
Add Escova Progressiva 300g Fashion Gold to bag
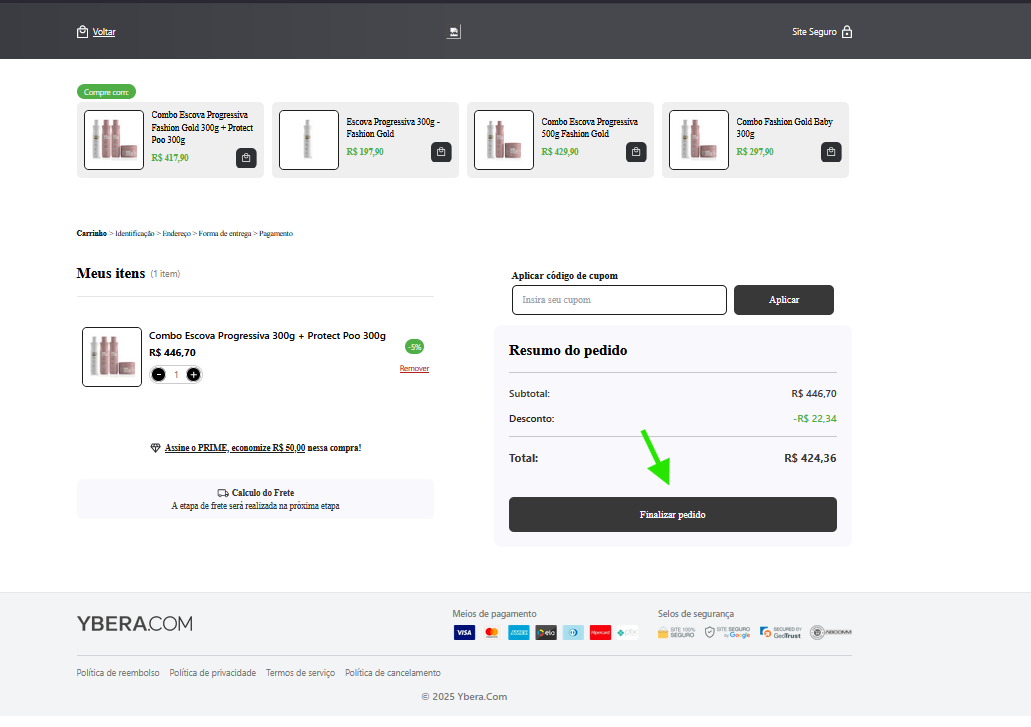click(441, 152)
